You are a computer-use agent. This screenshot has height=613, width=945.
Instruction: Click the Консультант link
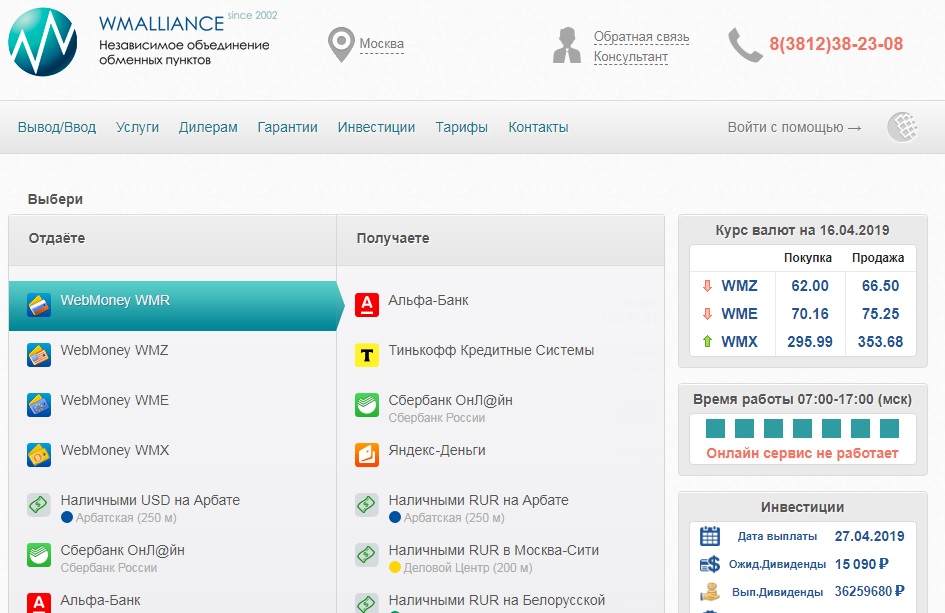(x=630, y=57)
